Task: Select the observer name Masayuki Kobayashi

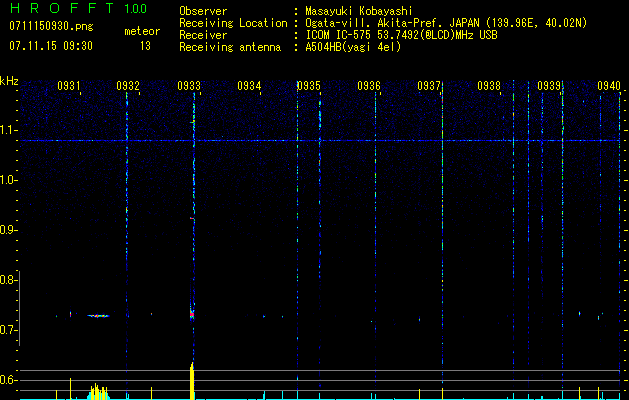Action: coord(359,11)
